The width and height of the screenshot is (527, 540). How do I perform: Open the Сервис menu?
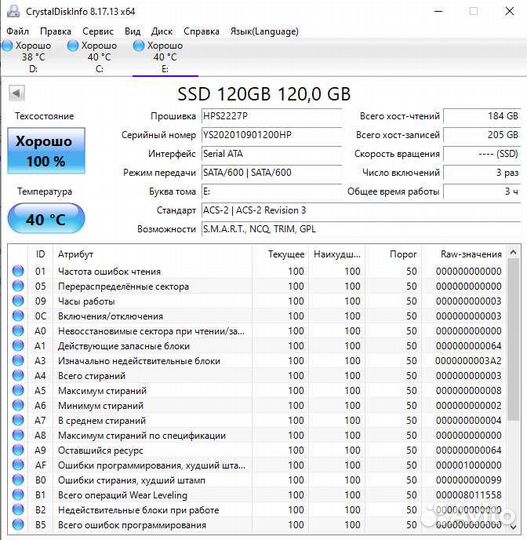pyautogui.click(x=98, y=31)
